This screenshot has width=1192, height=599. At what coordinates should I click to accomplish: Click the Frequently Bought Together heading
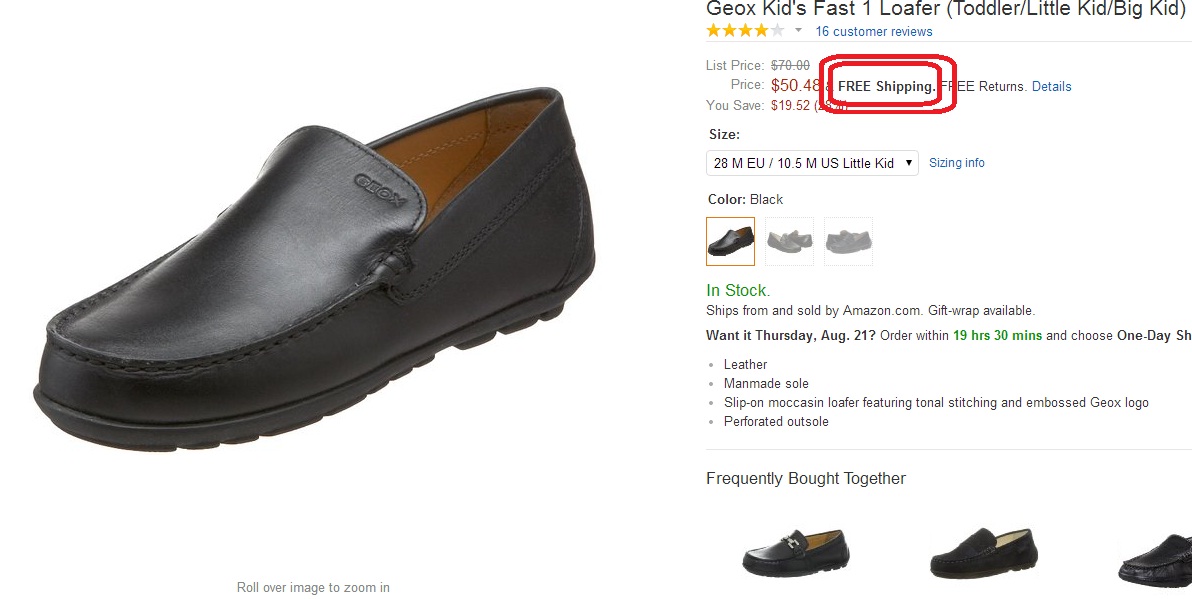pyautogui.click(x=806, y=479)
